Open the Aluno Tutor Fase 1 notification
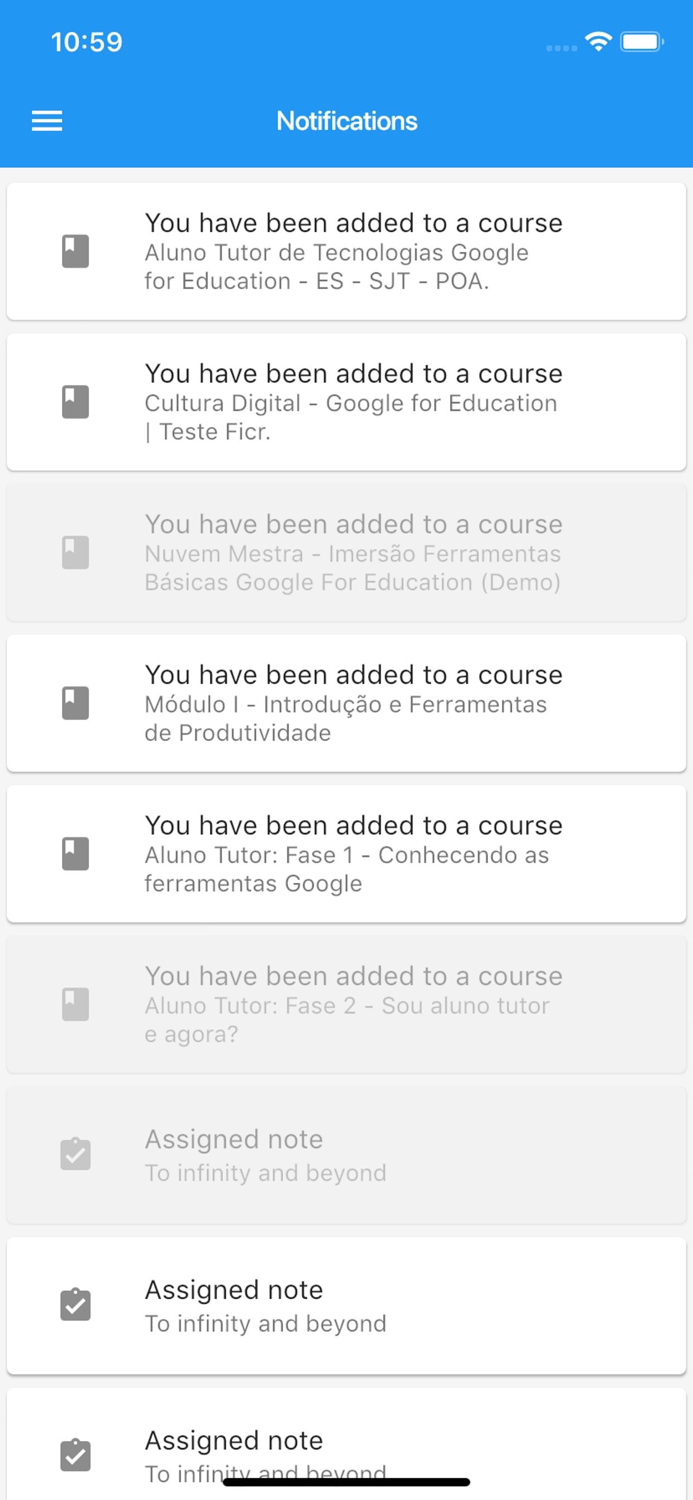Viewport: 693px width, 1500px height. point(346,853)
